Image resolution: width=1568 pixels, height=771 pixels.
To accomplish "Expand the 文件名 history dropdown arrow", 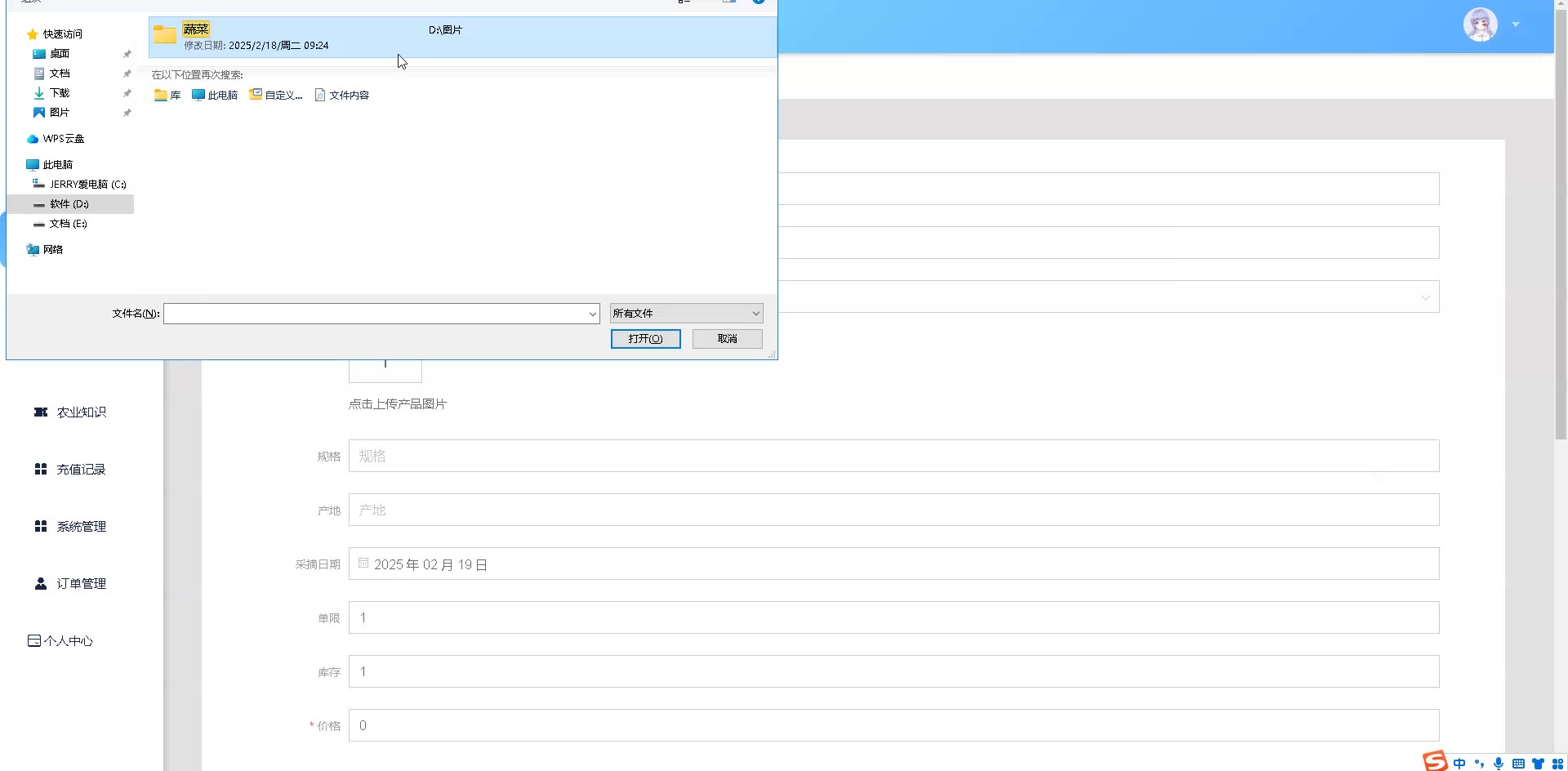I will [593, 314].
